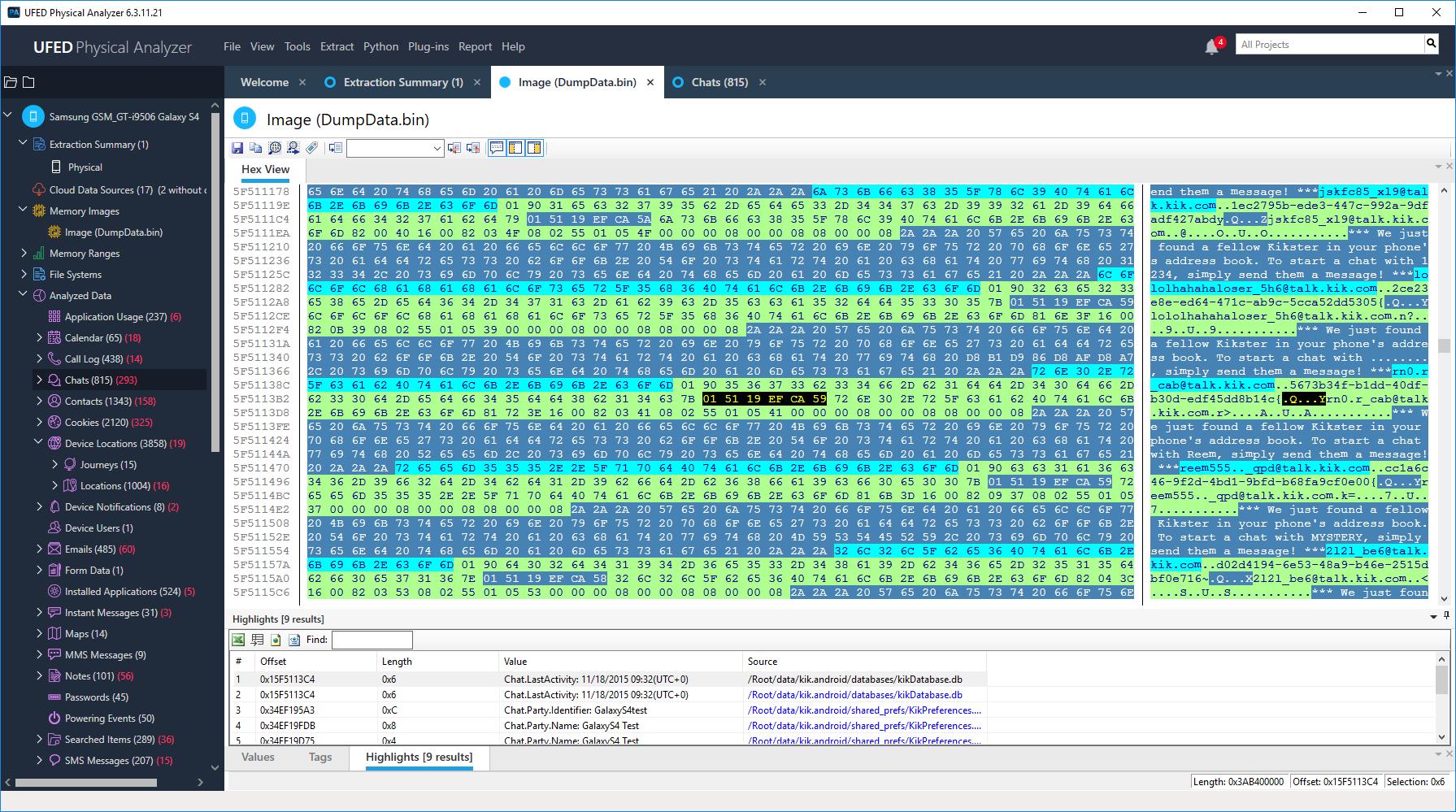Click the search magnifier in All Projects

click(1431, 44)
